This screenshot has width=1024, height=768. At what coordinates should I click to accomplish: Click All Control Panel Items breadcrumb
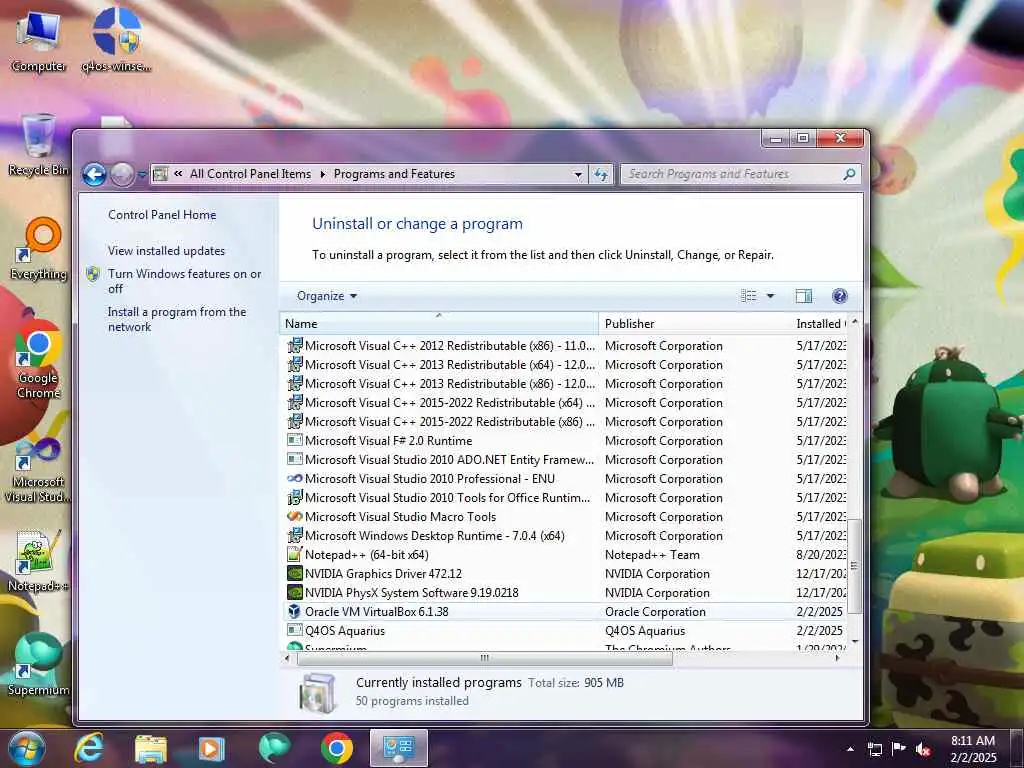coord(250,174)
